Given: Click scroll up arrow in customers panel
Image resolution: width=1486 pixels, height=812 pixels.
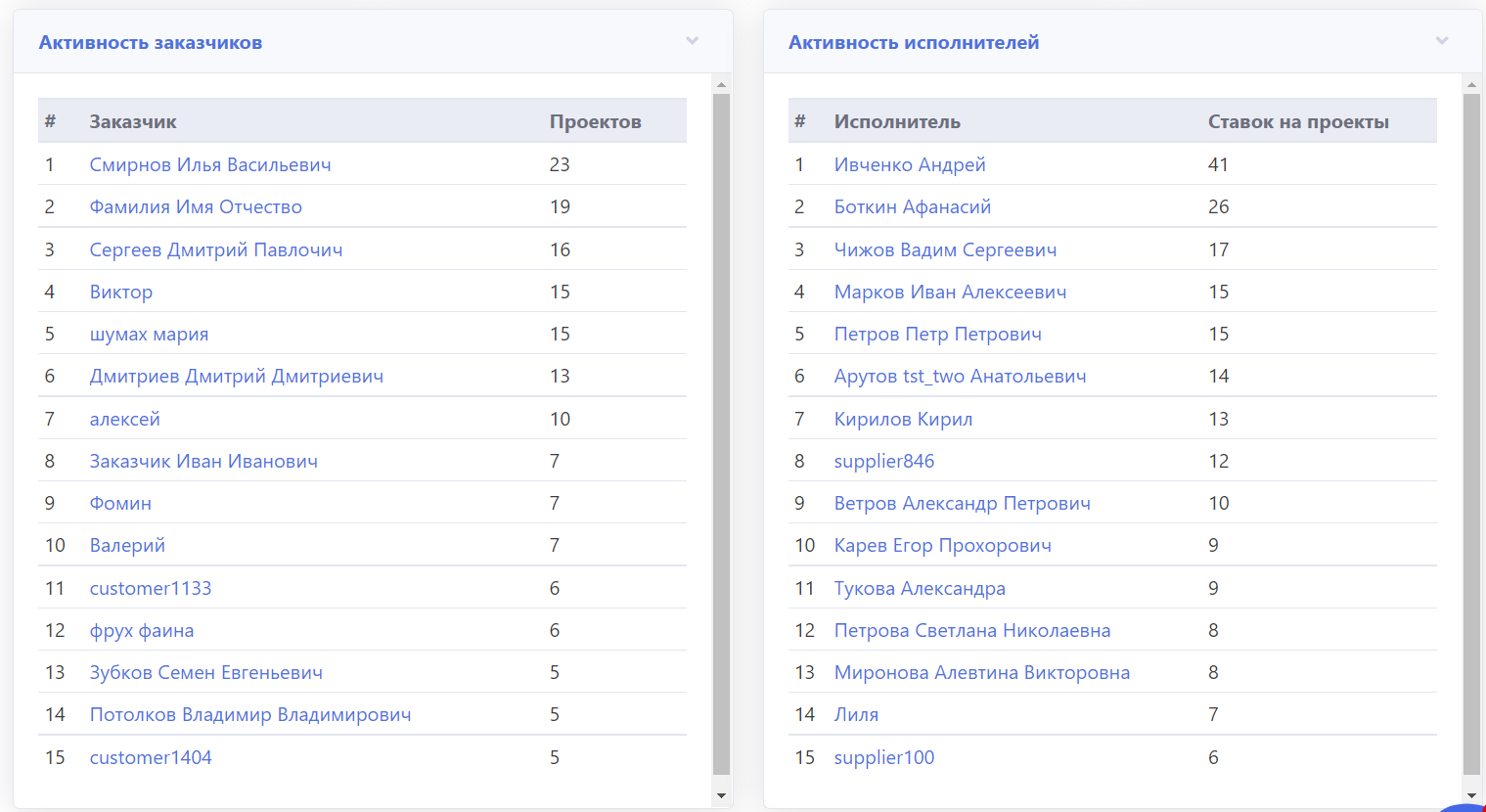Looking at the screenshot, I should tap(721, 85).
